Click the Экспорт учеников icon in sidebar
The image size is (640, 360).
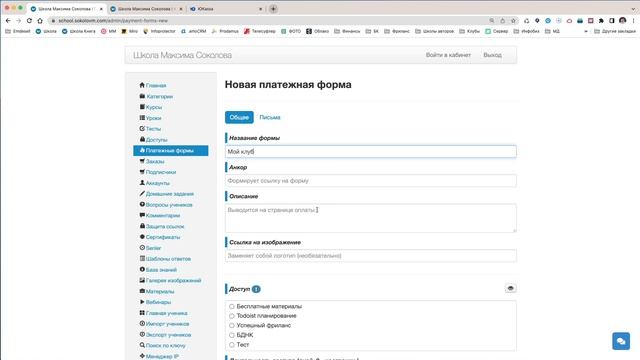tap(142, 334)
